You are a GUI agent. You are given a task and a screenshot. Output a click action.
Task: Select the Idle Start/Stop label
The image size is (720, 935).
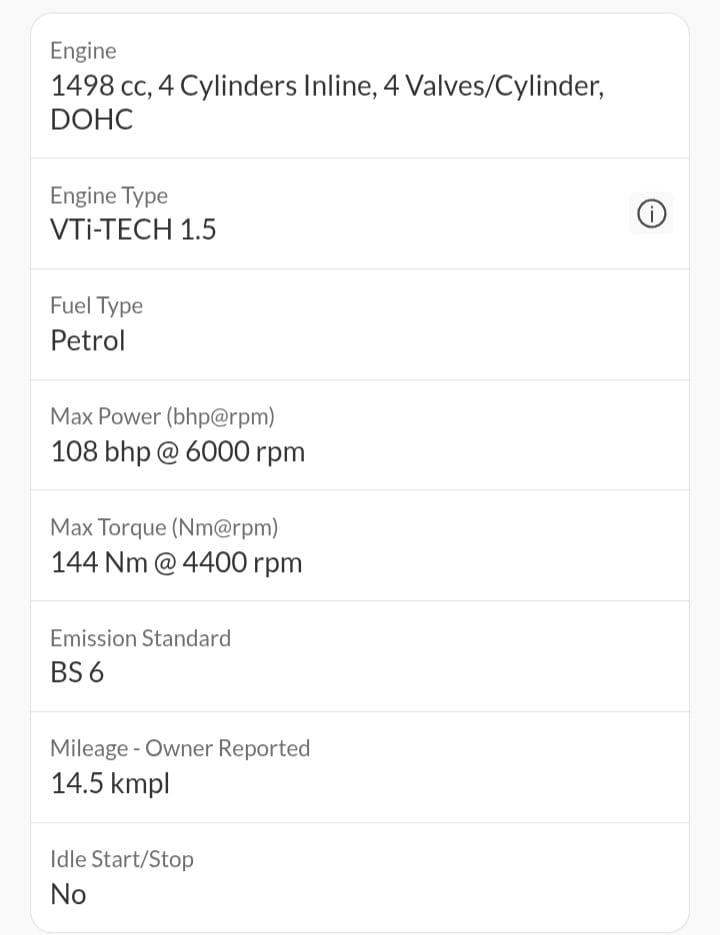click(122, 859)
